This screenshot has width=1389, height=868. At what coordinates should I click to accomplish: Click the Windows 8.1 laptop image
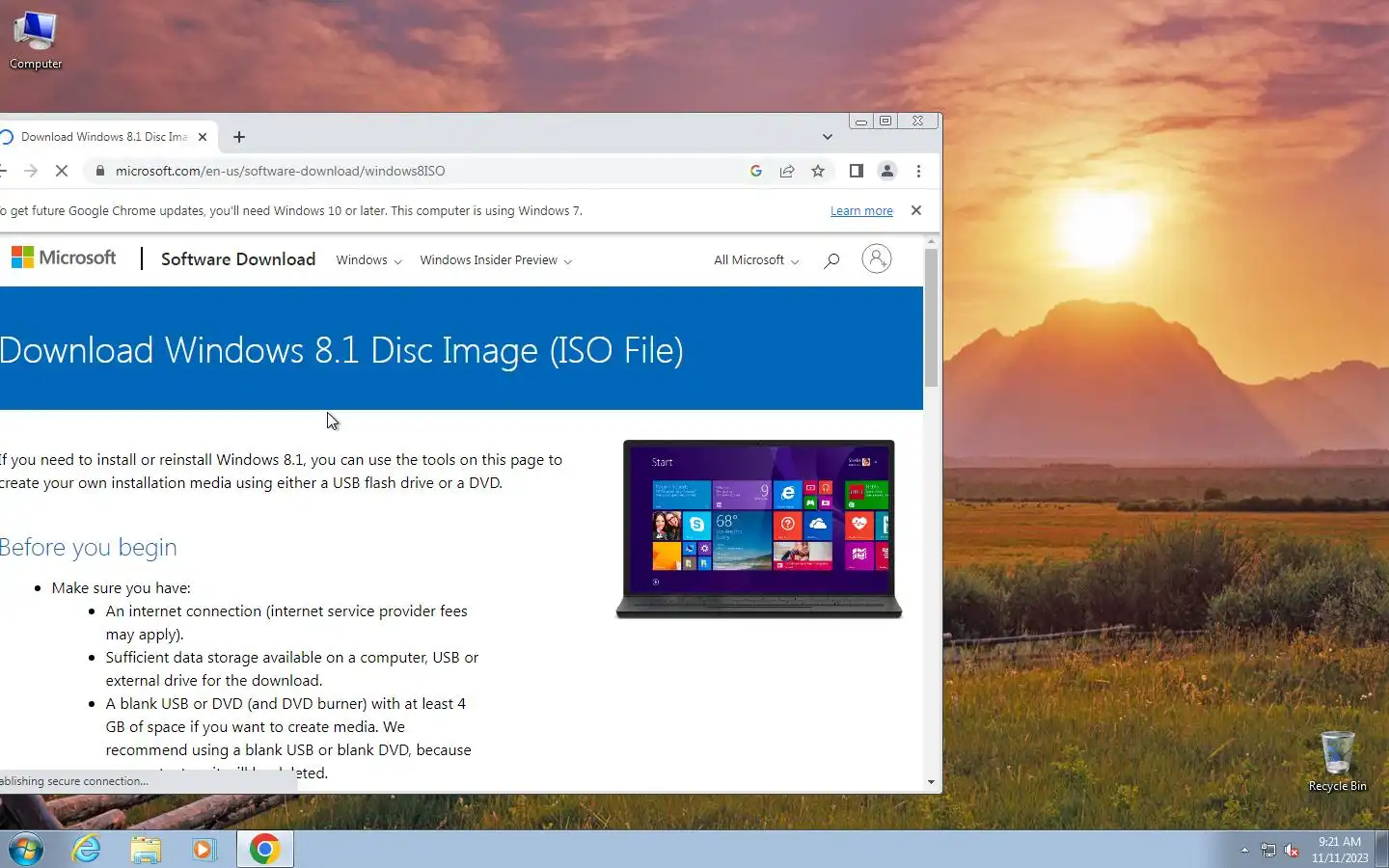759,529
